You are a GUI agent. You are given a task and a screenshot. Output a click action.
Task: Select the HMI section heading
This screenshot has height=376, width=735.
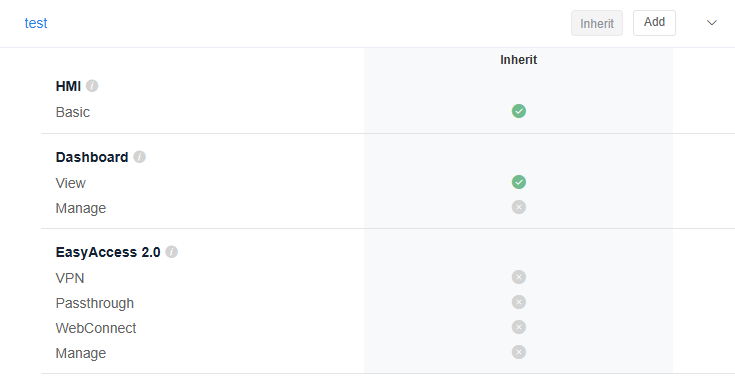(x=68, y=86)
